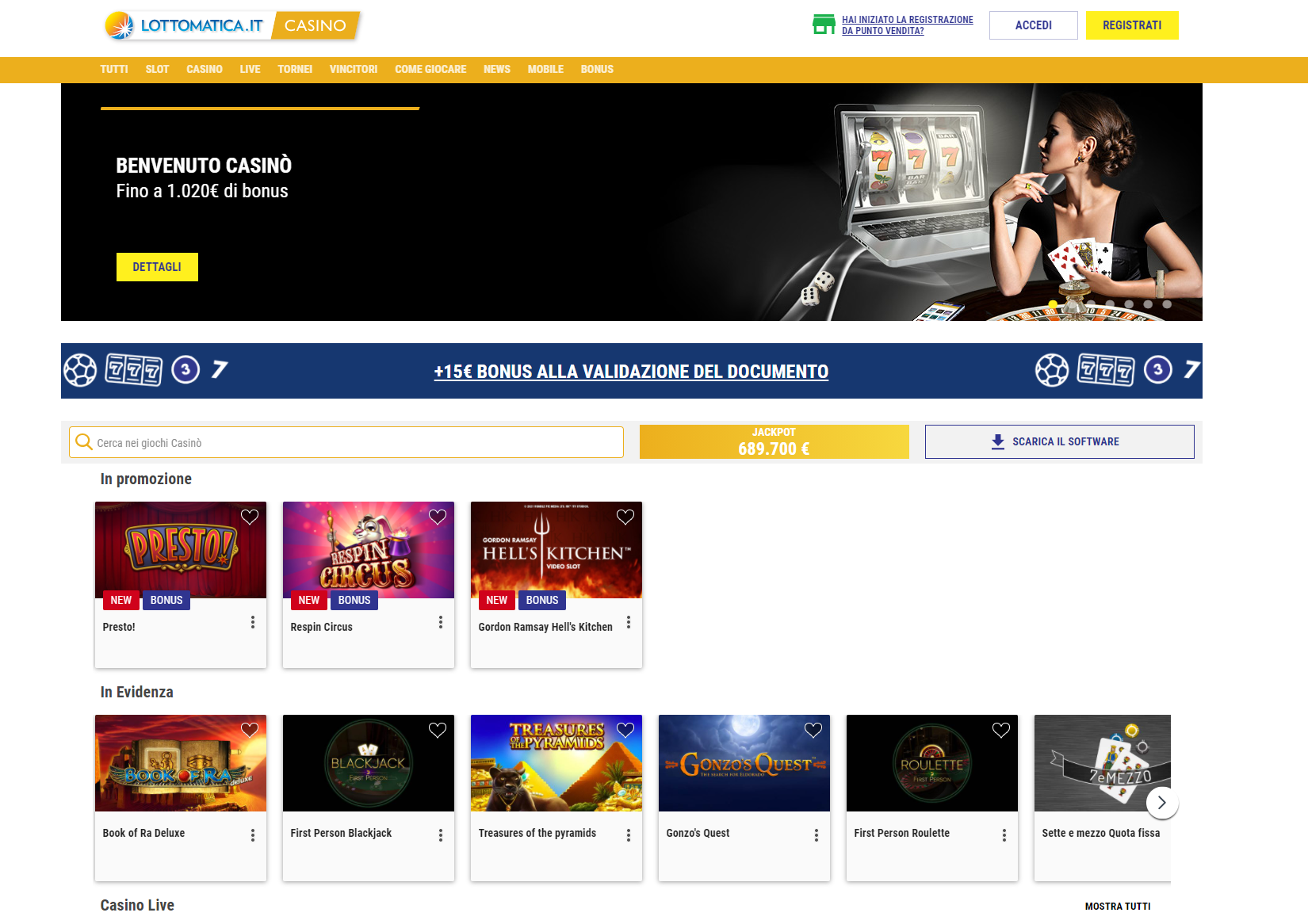Click the NEW badge on Presto!
The height and width of the screenshot is (924, 1308).
(x=121, y=600)
